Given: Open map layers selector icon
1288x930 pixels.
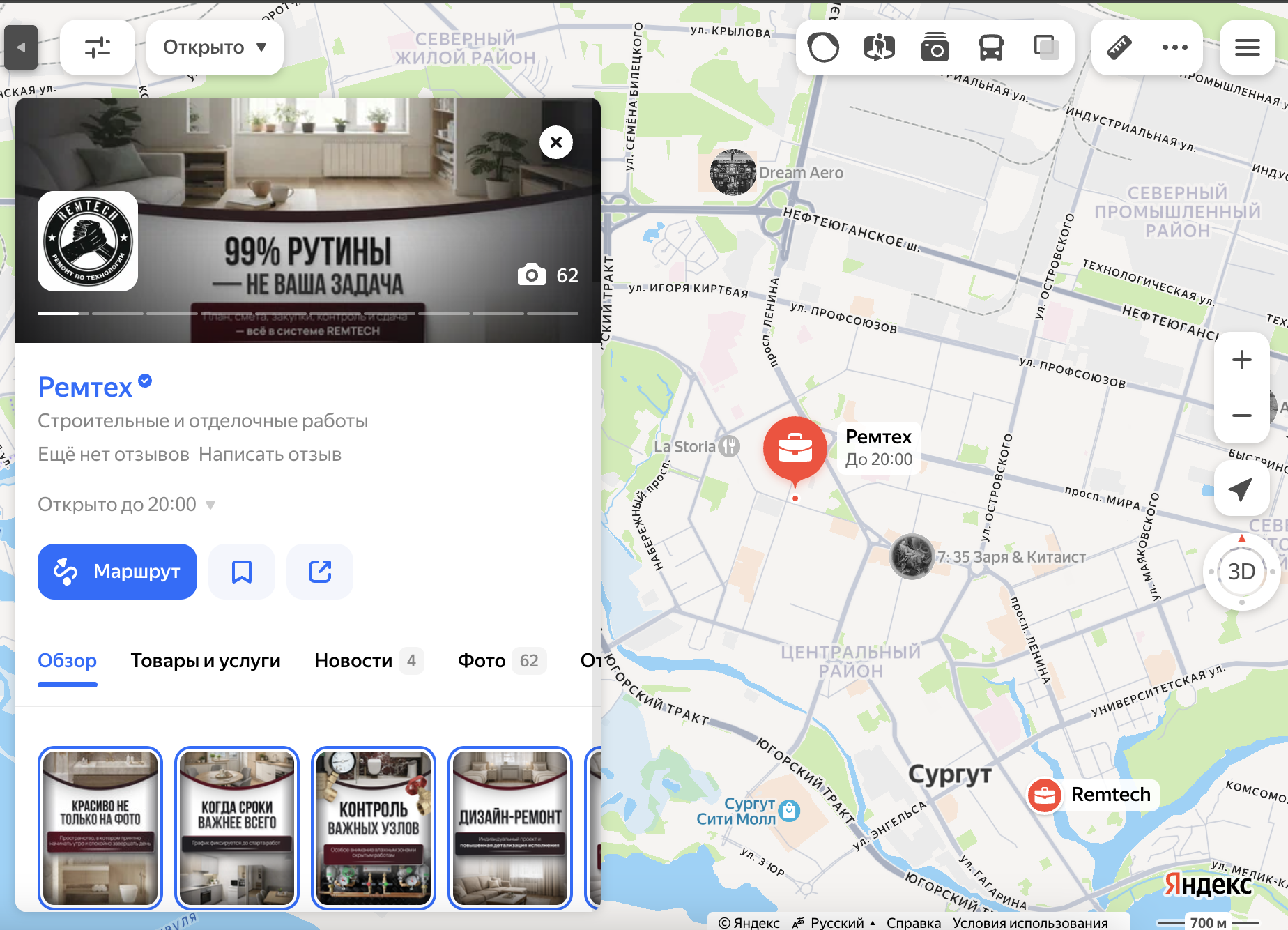Looking at the screenshot, I should 1046,47.
